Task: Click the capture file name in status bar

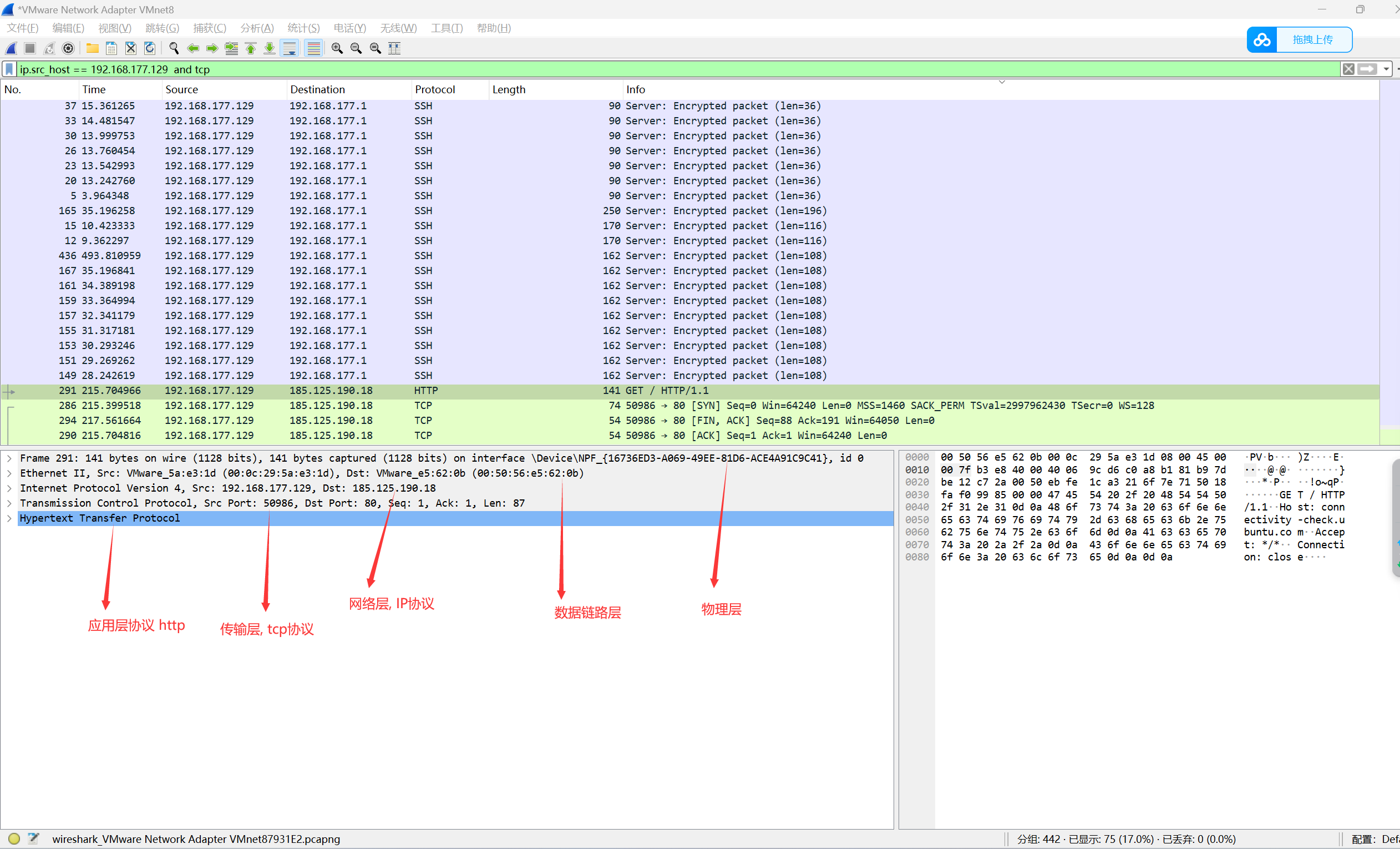Action: click(196, 840)
